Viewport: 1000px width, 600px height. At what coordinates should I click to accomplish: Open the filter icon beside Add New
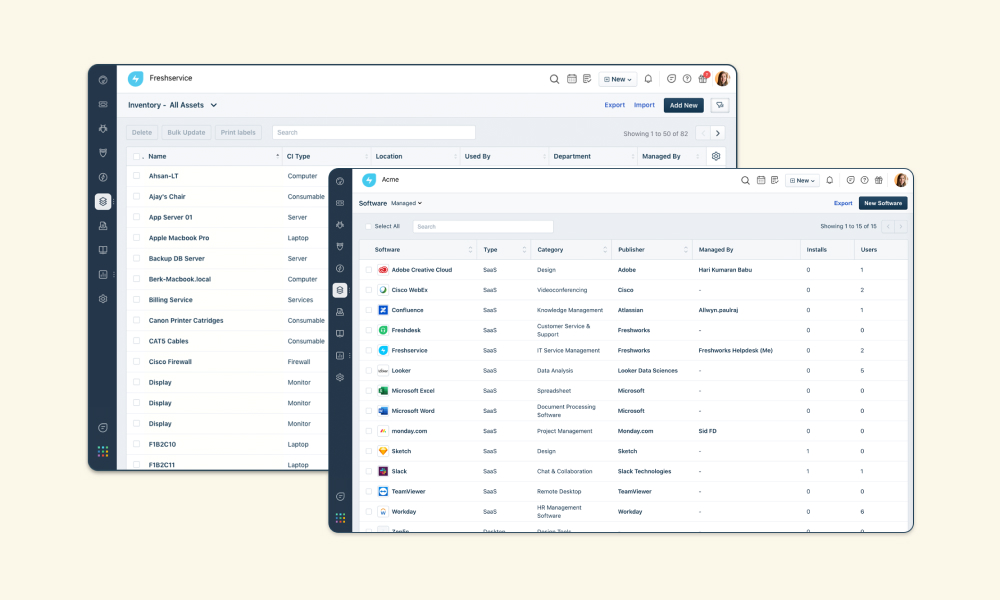[719, 105]
